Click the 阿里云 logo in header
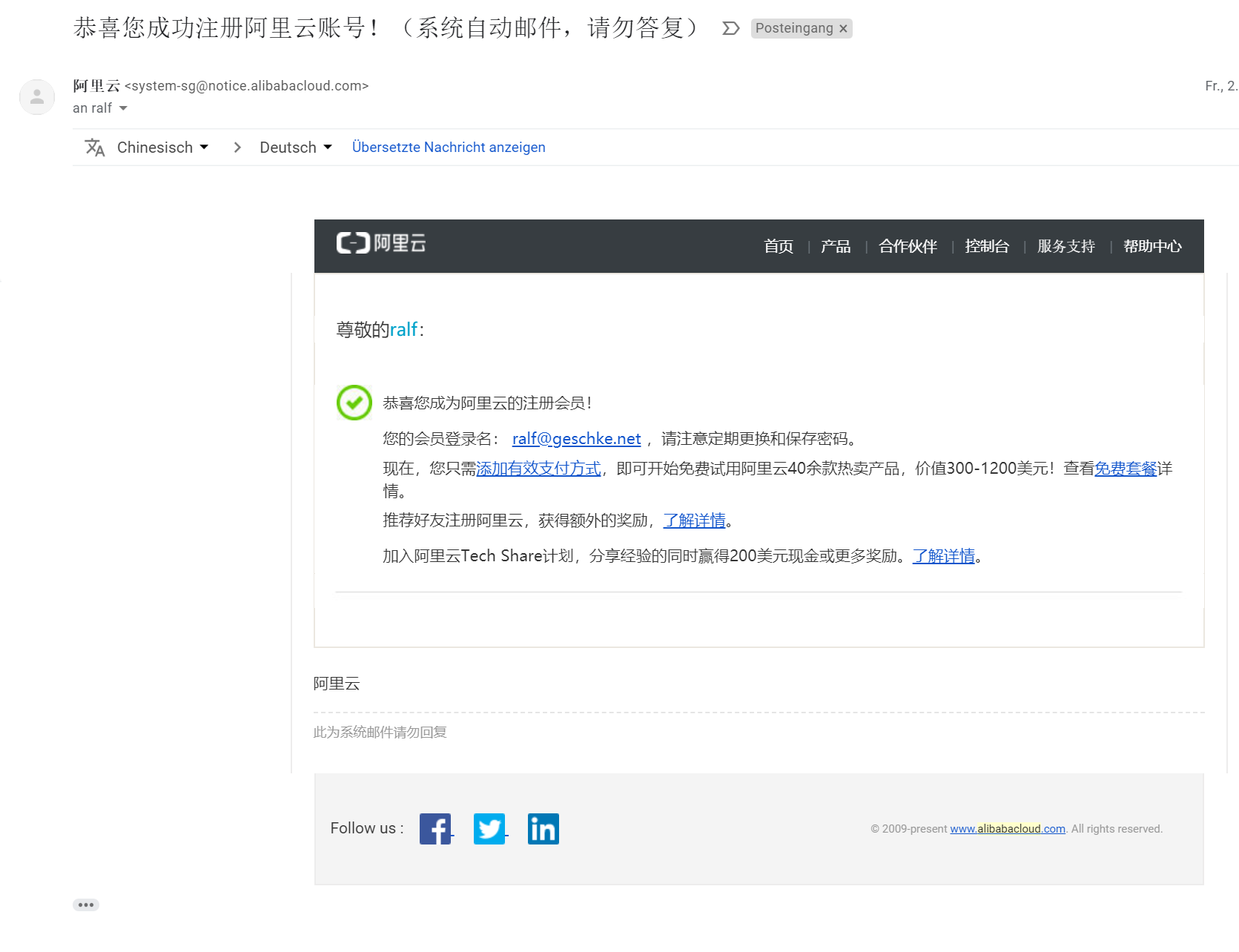Viewport: 1239px width, 952px height. 381,243
